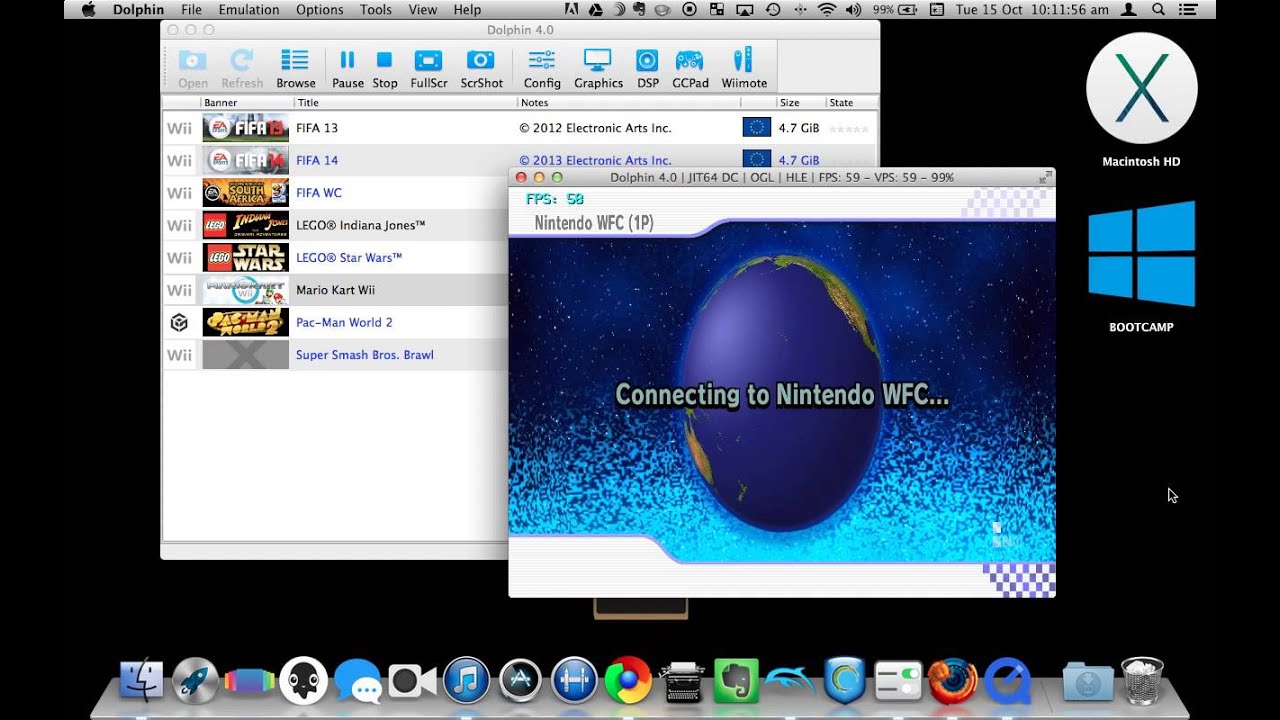Open iTunes icon in the Dock

point(466,681)
